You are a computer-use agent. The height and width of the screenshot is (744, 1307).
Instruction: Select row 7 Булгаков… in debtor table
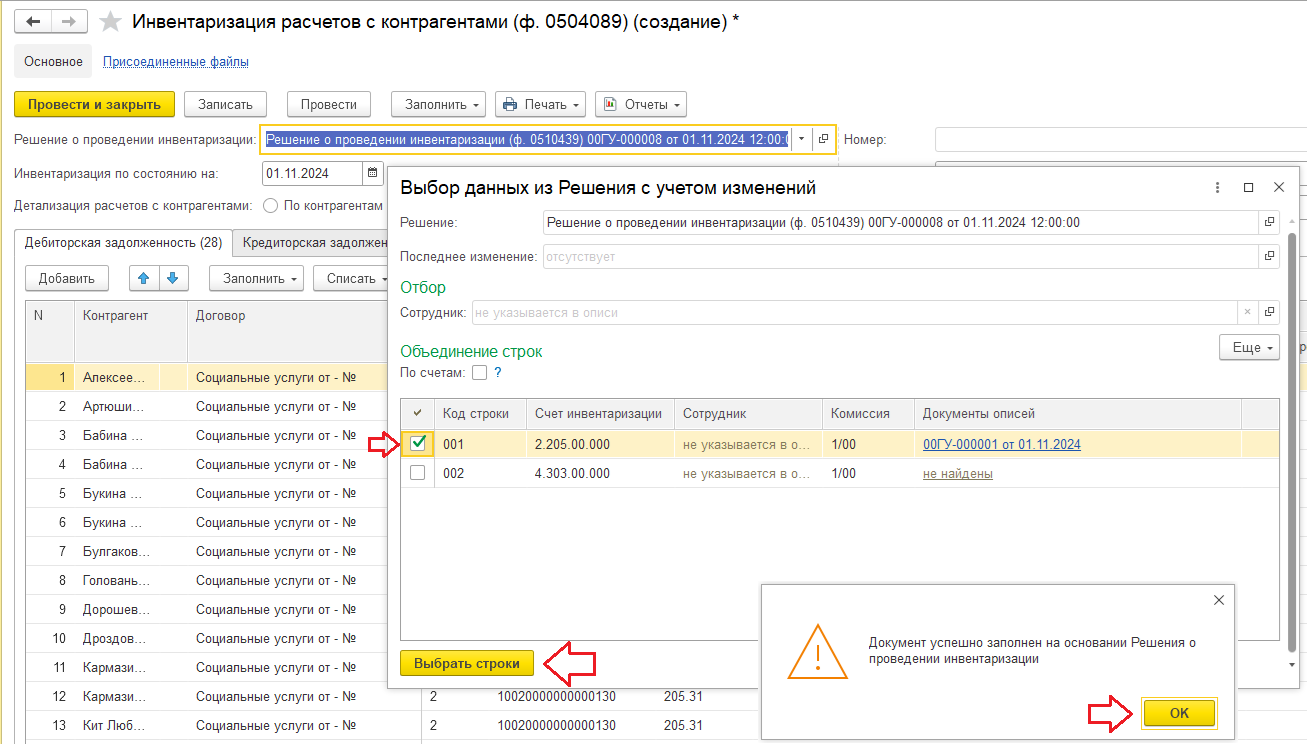click(206, 551)
